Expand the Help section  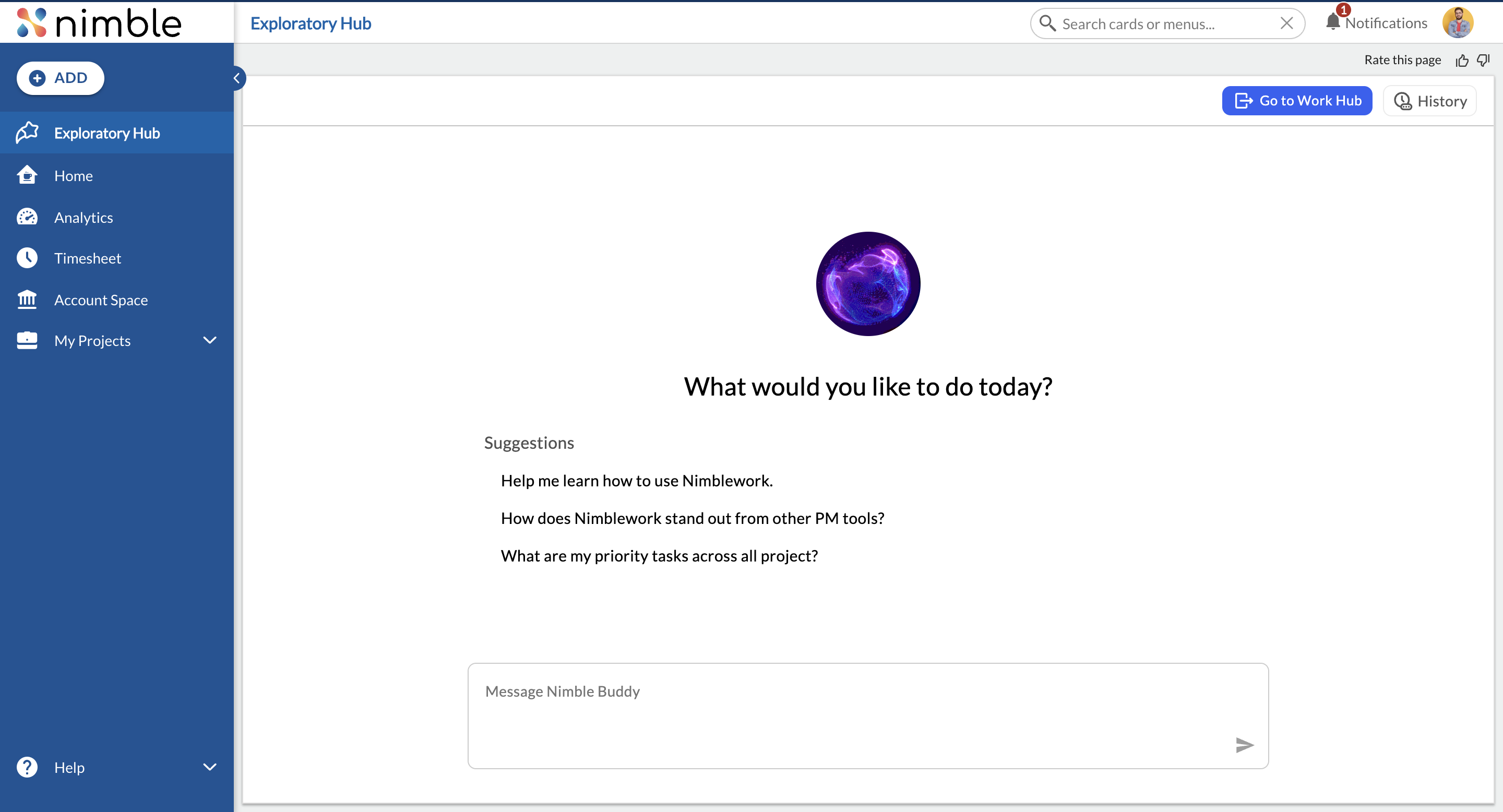pos(209,767)
